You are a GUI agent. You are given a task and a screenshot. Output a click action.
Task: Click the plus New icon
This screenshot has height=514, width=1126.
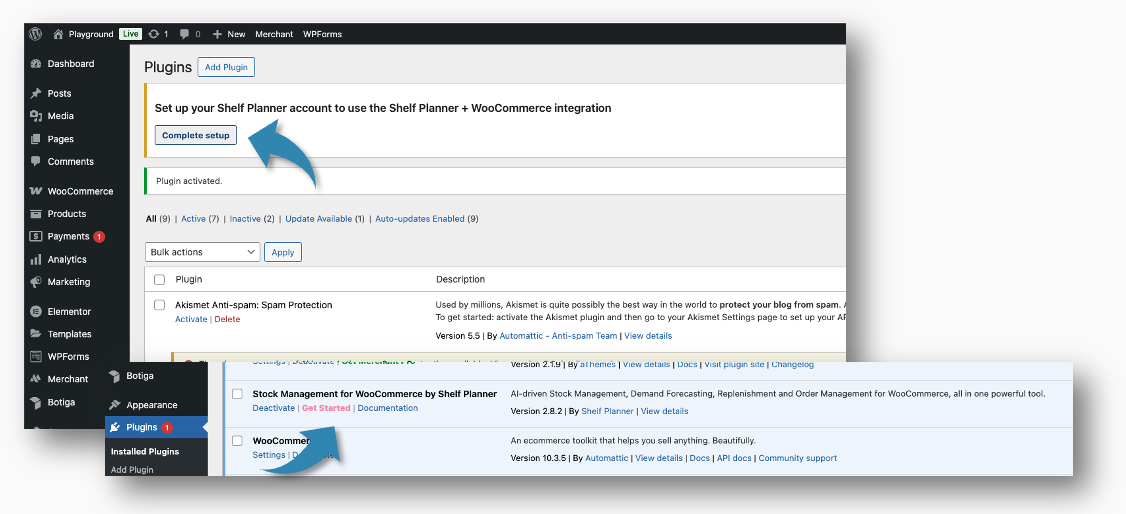point(217,34)
